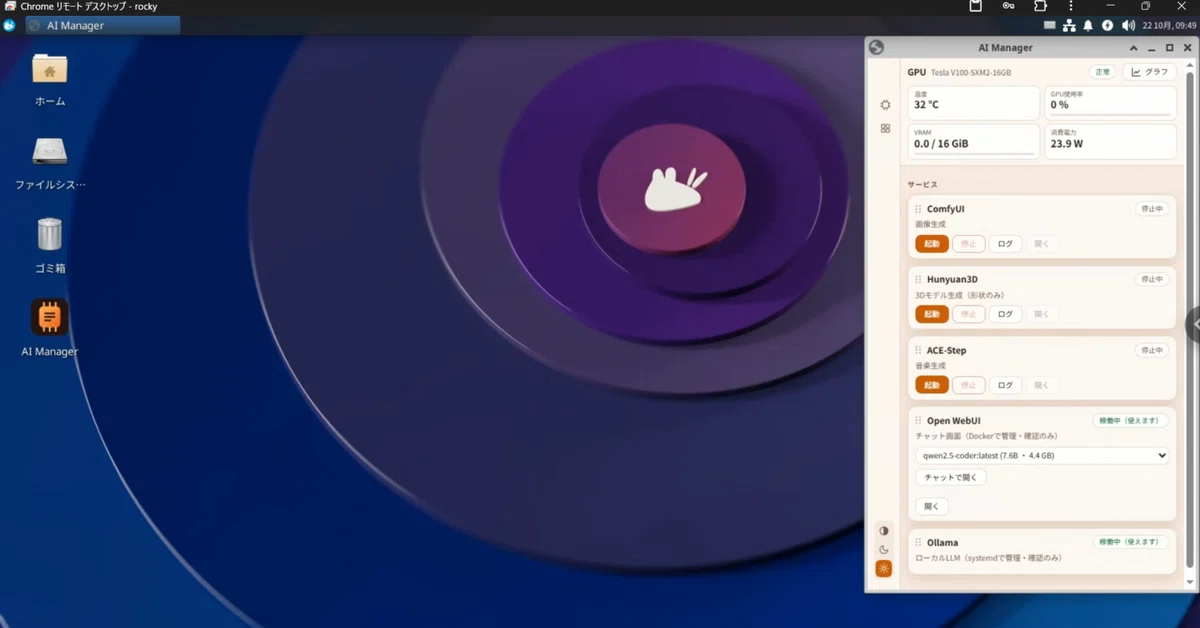Open the ComfyUI ログ log button
The height and width of the screenshot is (628, 1200).
[x=1005, y=244]
